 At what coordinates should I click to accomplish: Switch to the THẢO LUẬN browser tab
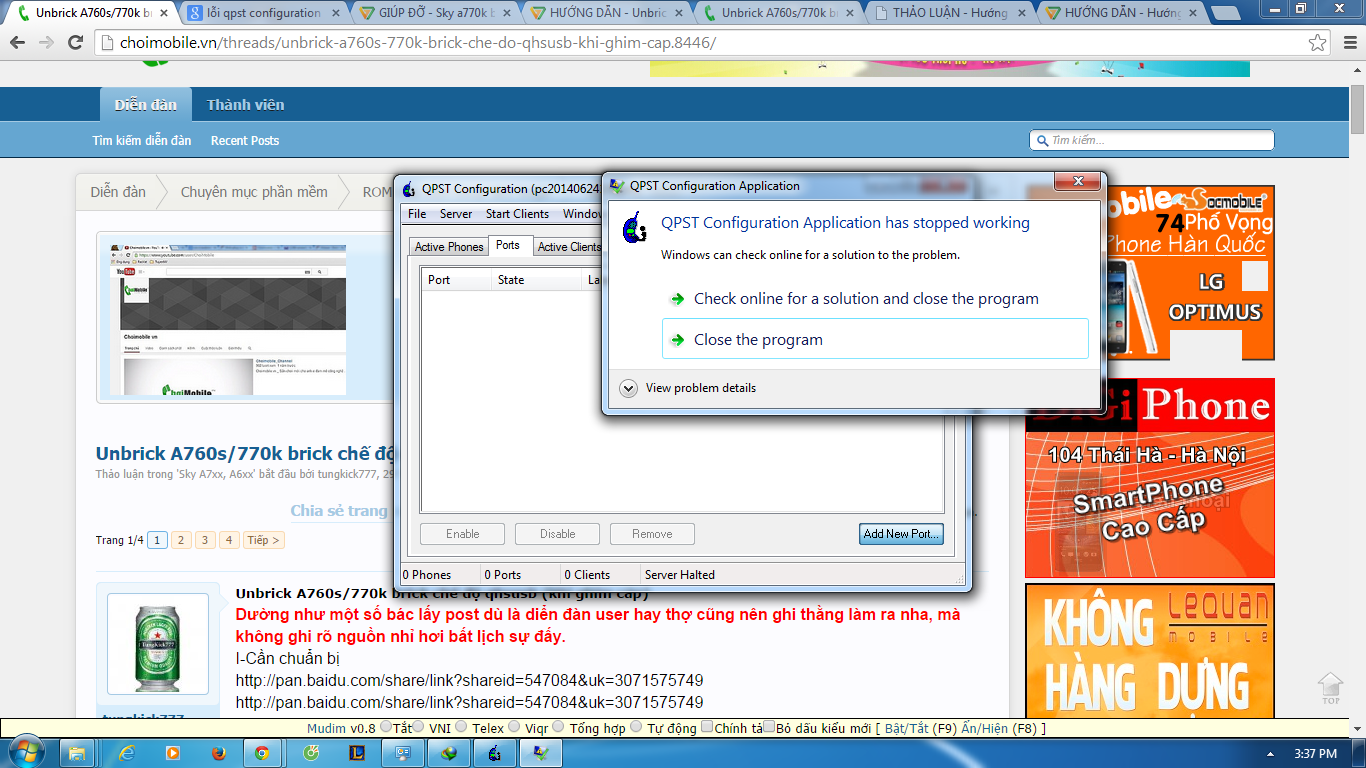pos(951,14)
